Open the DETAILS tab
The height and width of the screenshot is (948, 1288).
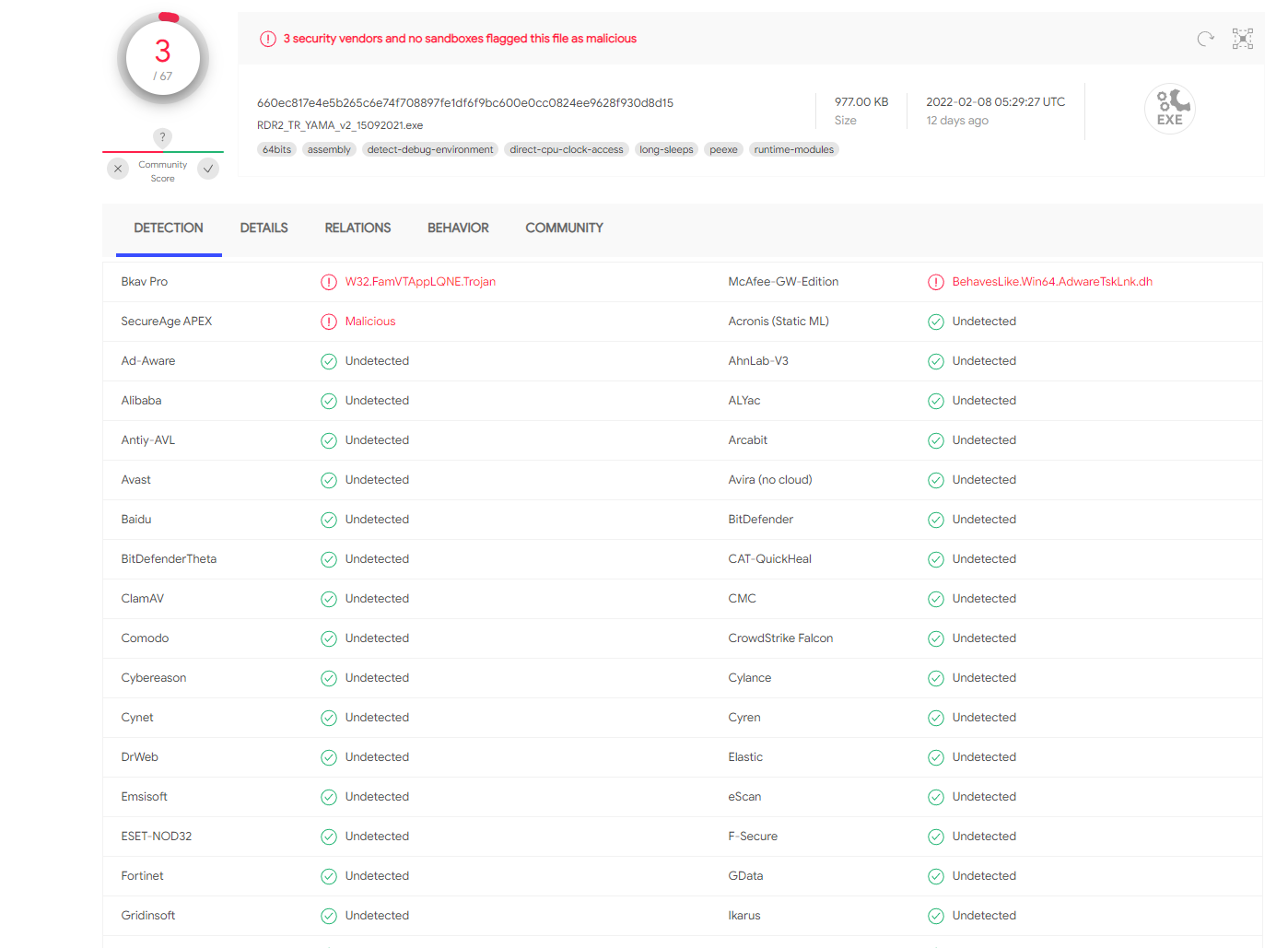coord(264,228)
